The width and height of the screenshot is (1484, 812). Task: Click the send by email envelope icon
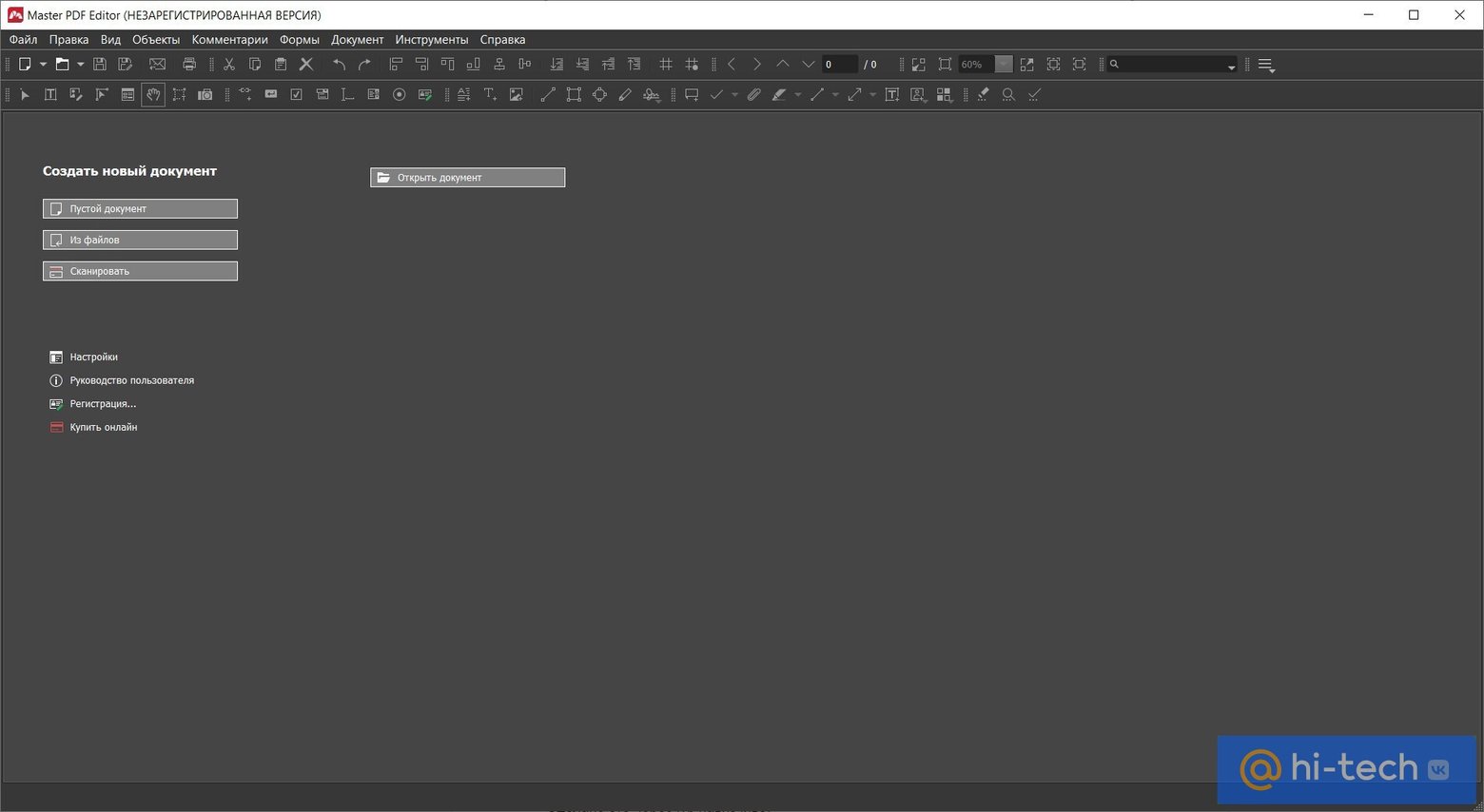point(158,65)
